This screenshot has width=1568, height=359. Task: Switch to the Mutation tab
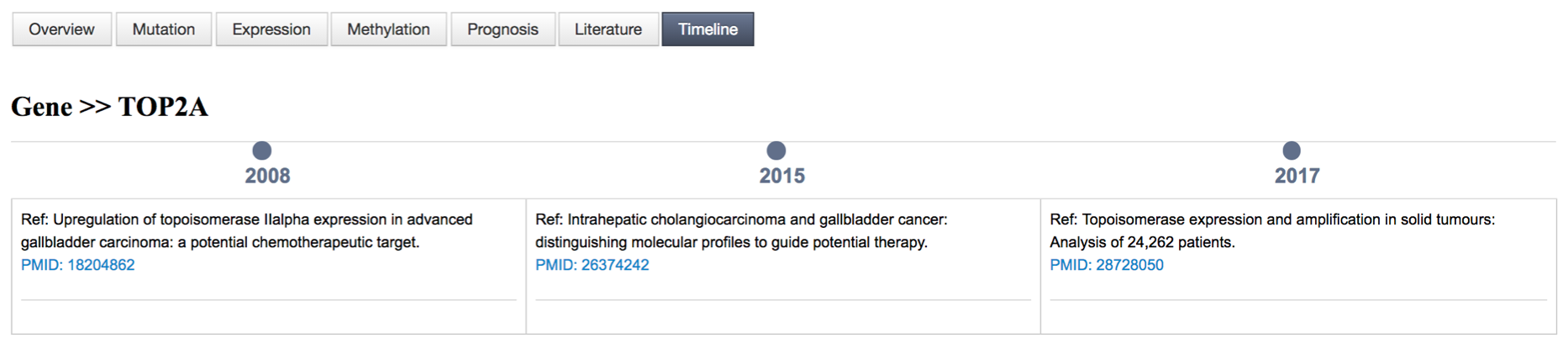[163, 29]
